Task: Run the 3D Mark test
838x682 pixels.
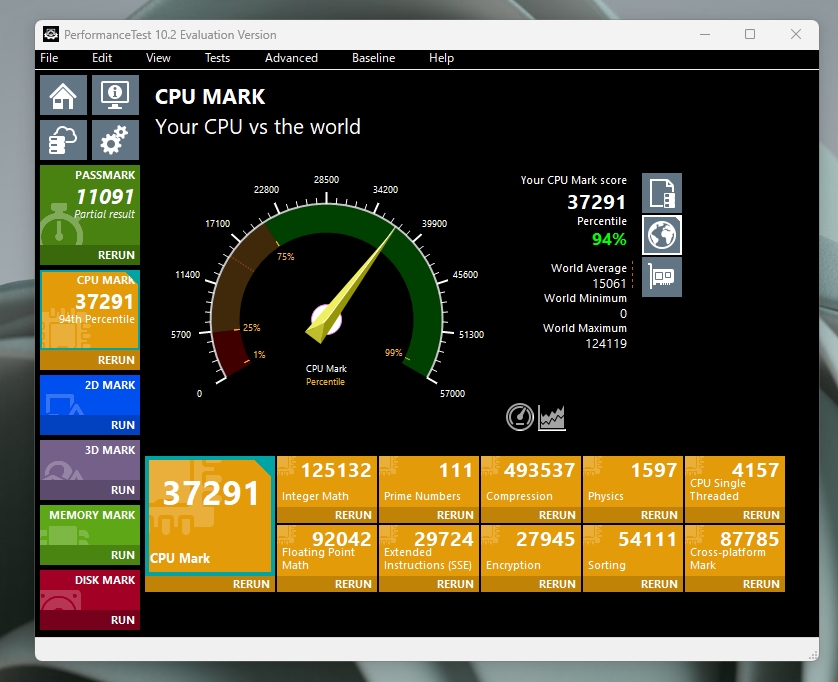Action: tap(90, 490)
